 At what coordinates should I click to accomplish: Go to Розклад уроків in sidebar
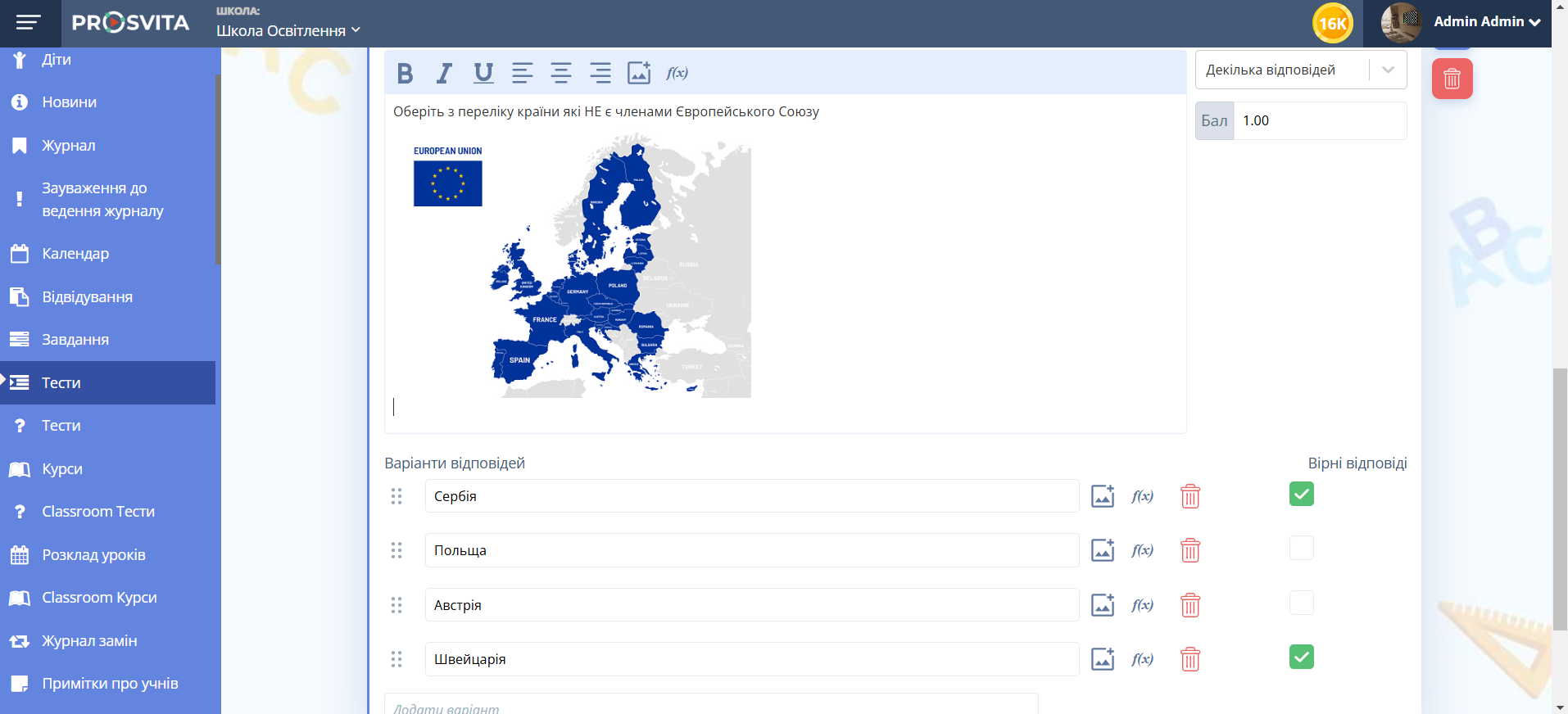click(x=93, y=555)
